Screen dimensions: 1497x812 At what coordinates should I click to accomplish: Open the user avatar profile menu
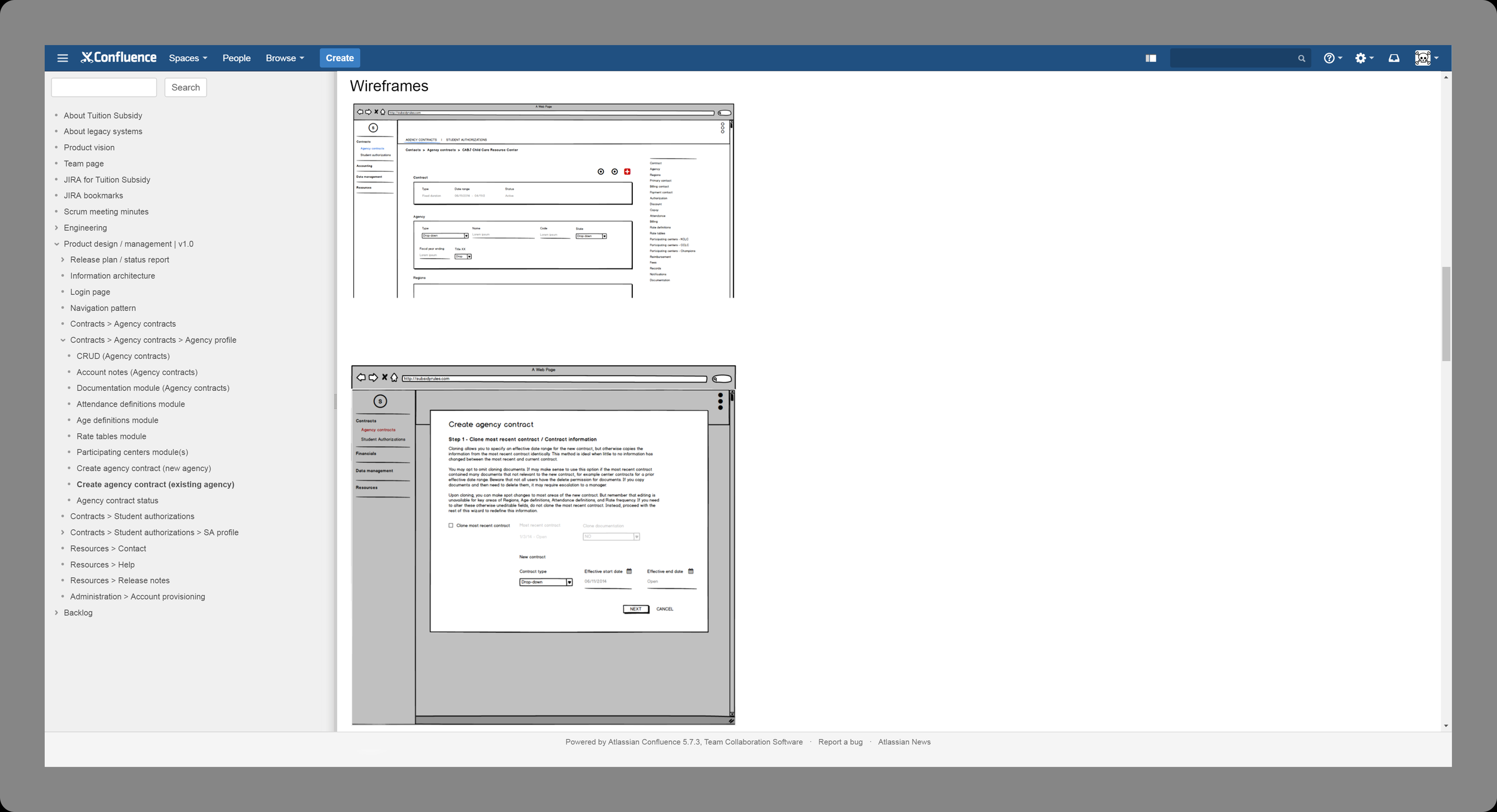point(1426,58)
